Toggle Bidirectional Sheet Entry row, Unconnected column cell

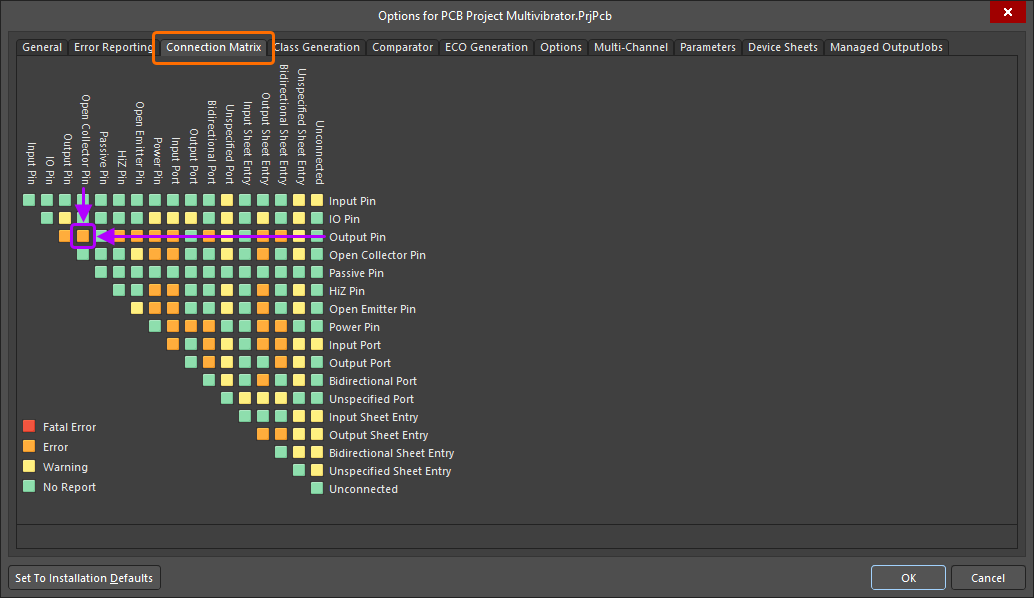pyautogui.click(x=317, y=452)
